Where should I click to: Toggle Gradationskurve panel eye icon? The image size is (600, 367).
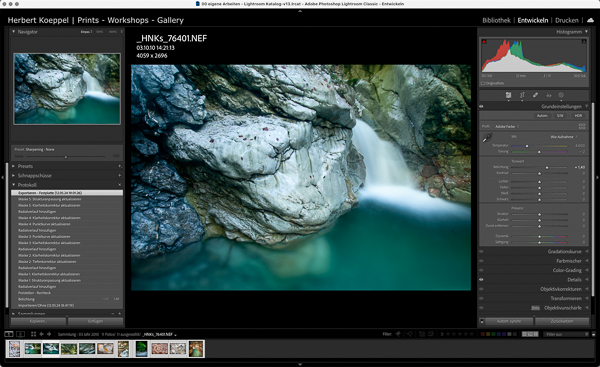point(481,251)
